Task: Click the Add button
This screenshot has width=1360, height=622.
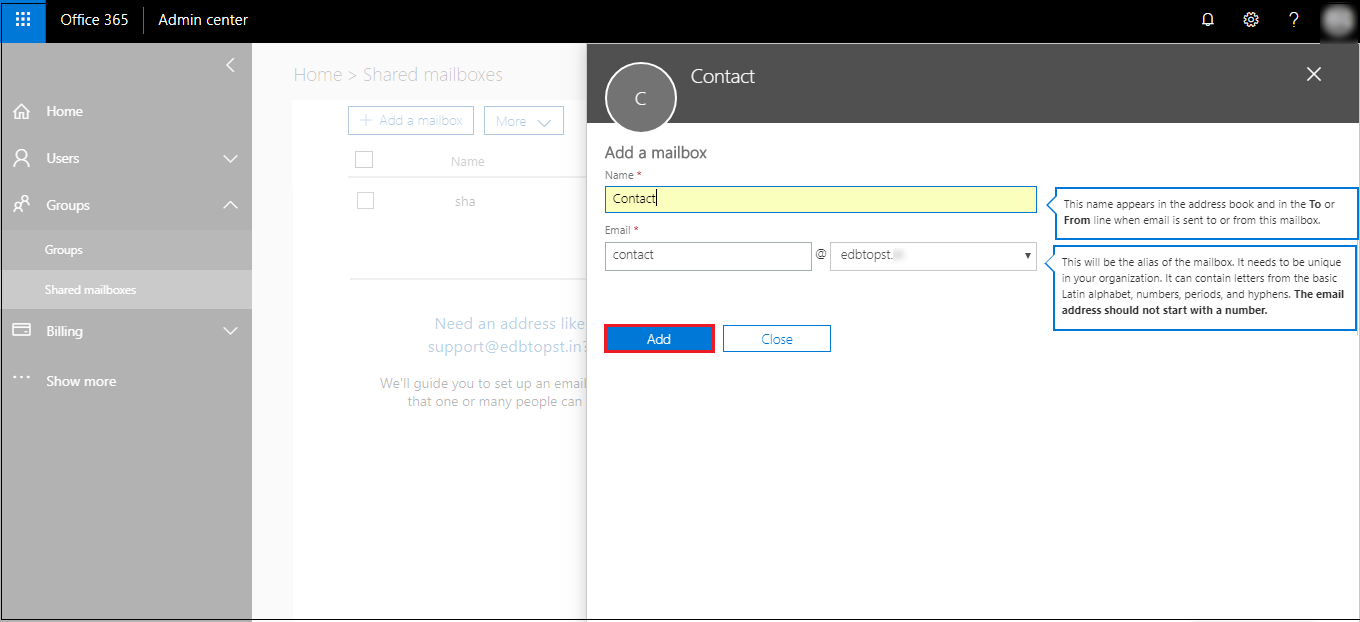Action: (x=659, y=339)
